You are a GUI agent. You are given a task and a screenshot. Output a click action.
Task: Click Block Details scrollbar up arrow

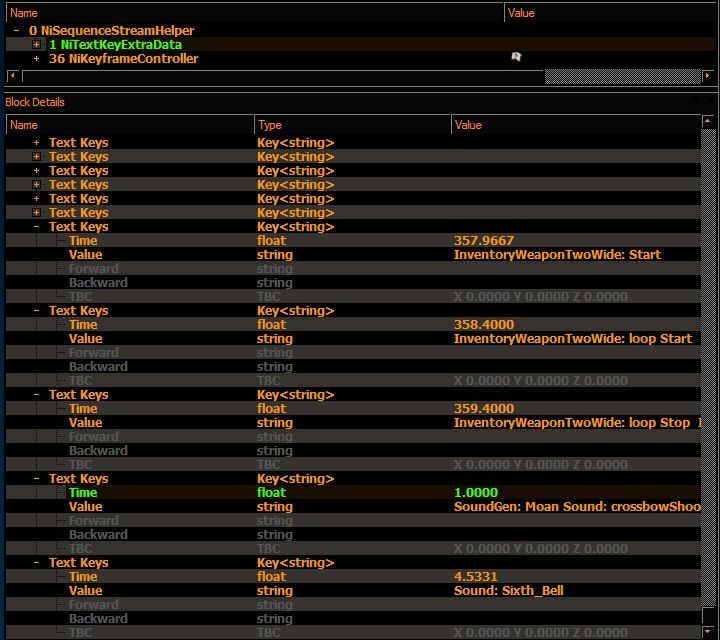click(708, 121)
